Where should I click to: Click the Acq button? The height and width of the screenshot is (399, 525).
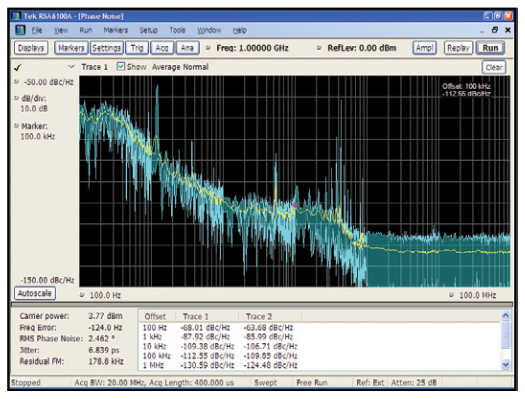[x=162, y=48]
